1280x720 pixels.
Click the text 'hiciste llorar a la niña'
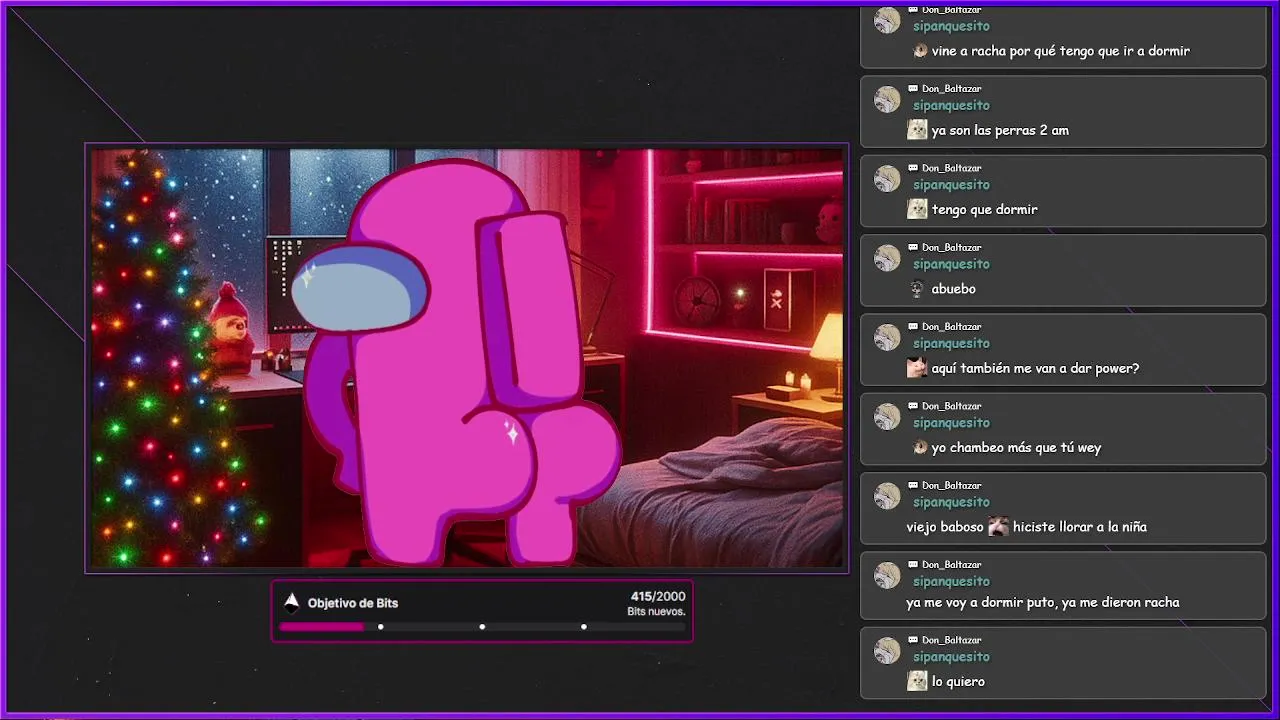[x=1080, y=527]
